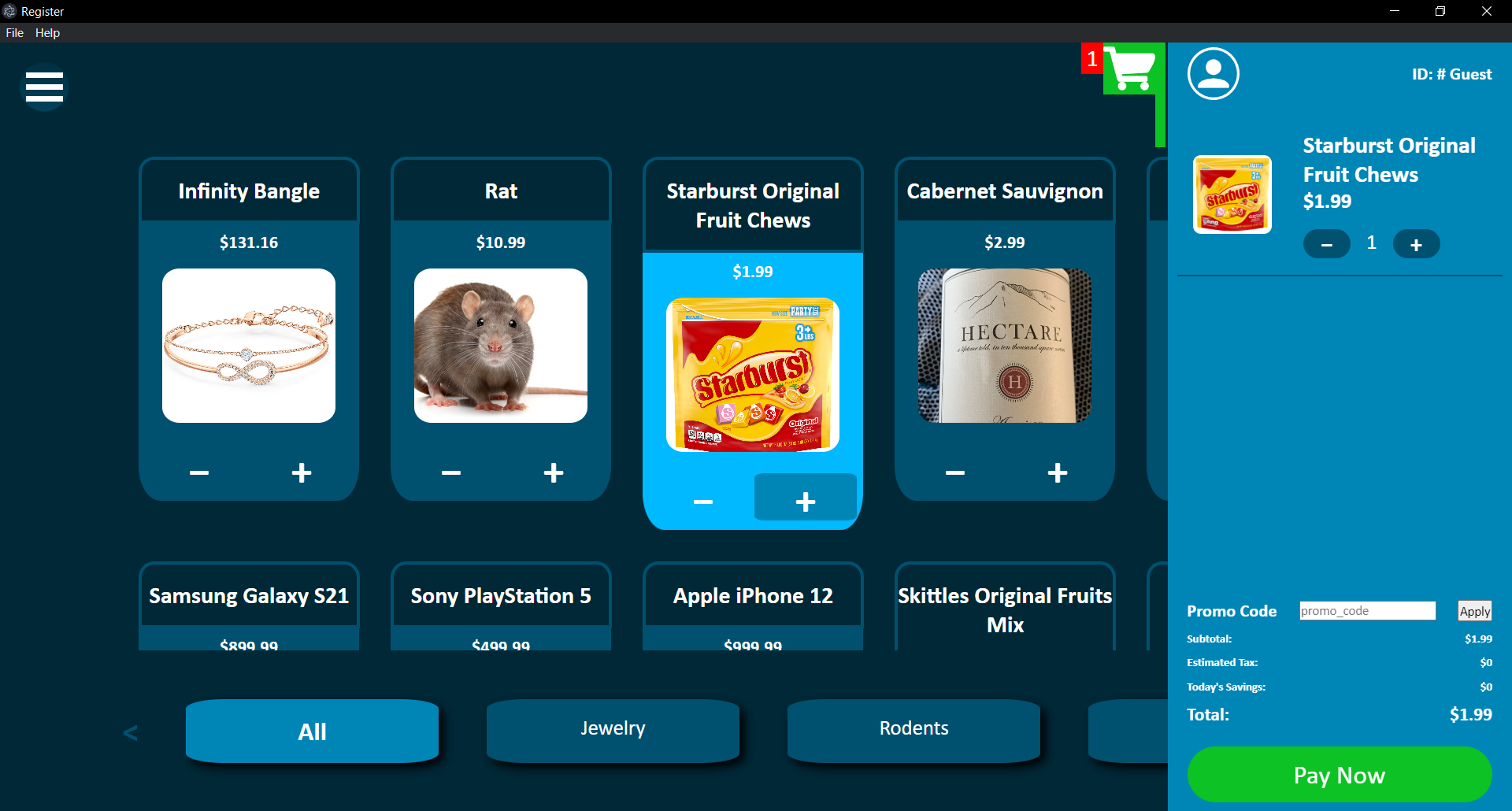Click the Pay Now button
Screen dimensions: 1512x811
(1339, 775)
